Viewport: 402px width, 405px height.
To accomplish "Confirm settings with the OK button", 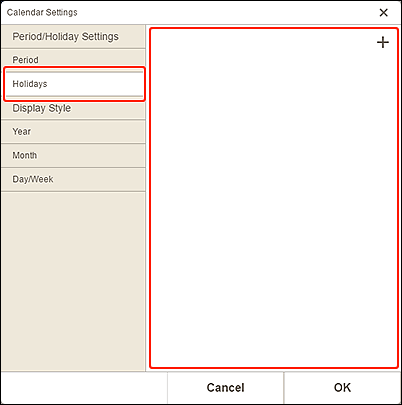I will (x=342, y=388).
